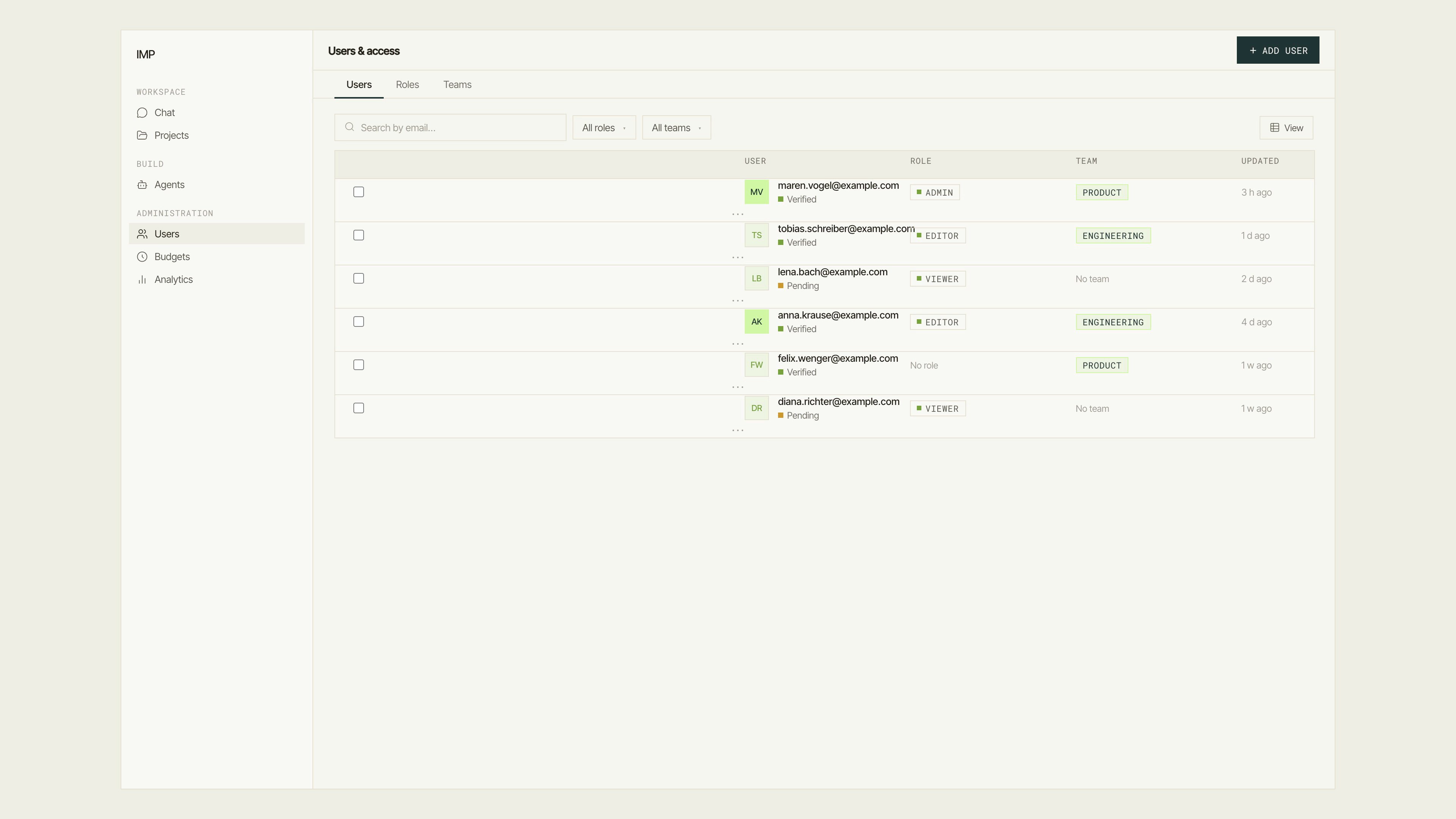Select the diana.richter row checkbox

(358, 408)
